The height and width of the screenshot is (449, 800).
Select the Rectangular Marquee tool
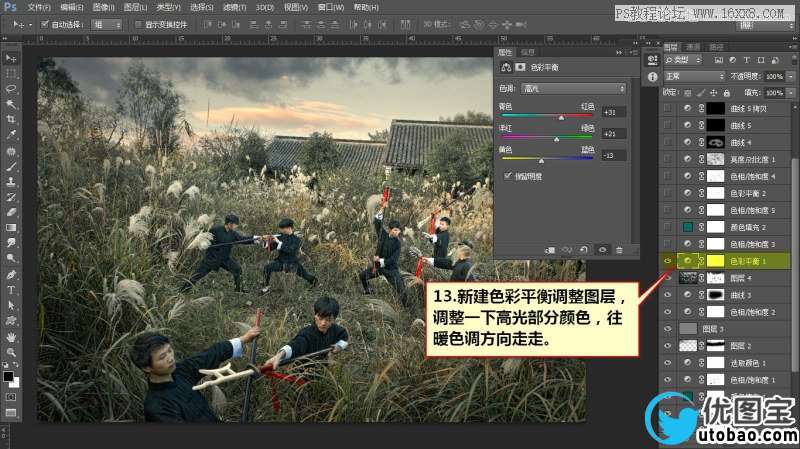point(11,73)
